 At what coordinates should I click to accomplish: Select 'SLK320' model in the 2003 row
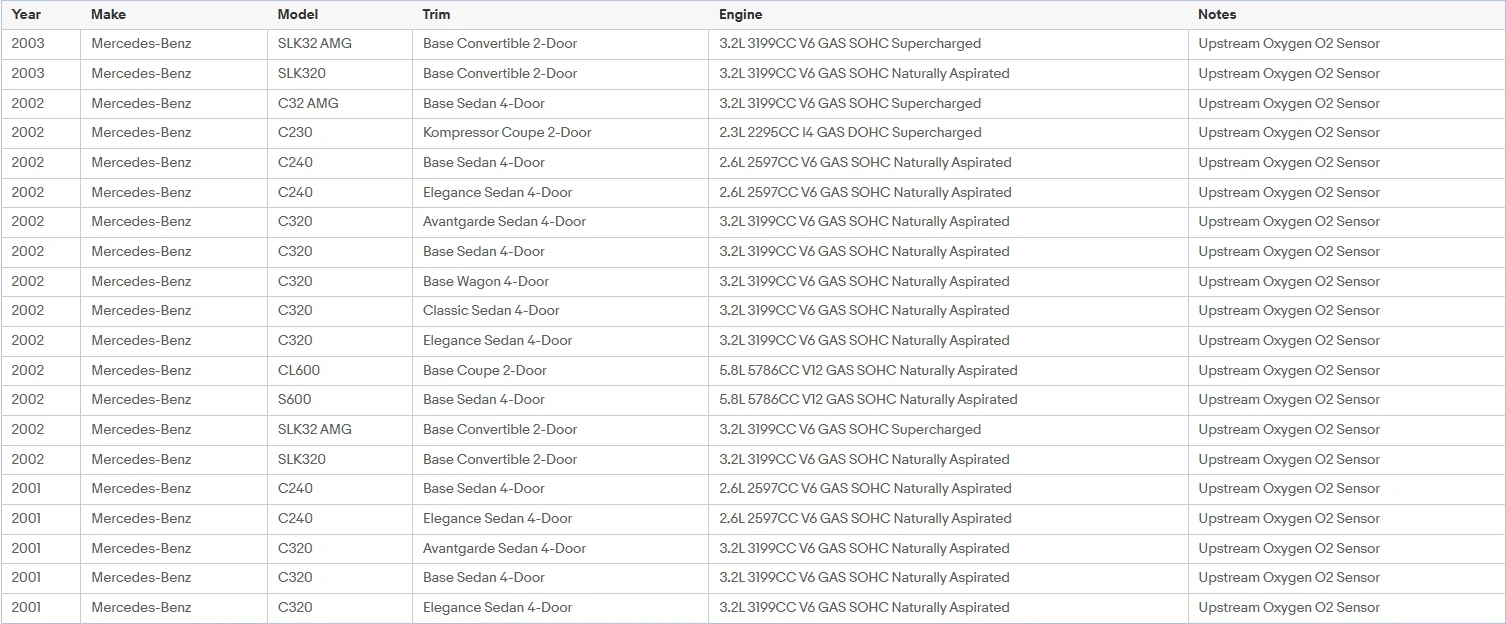[x=302, y=73]
